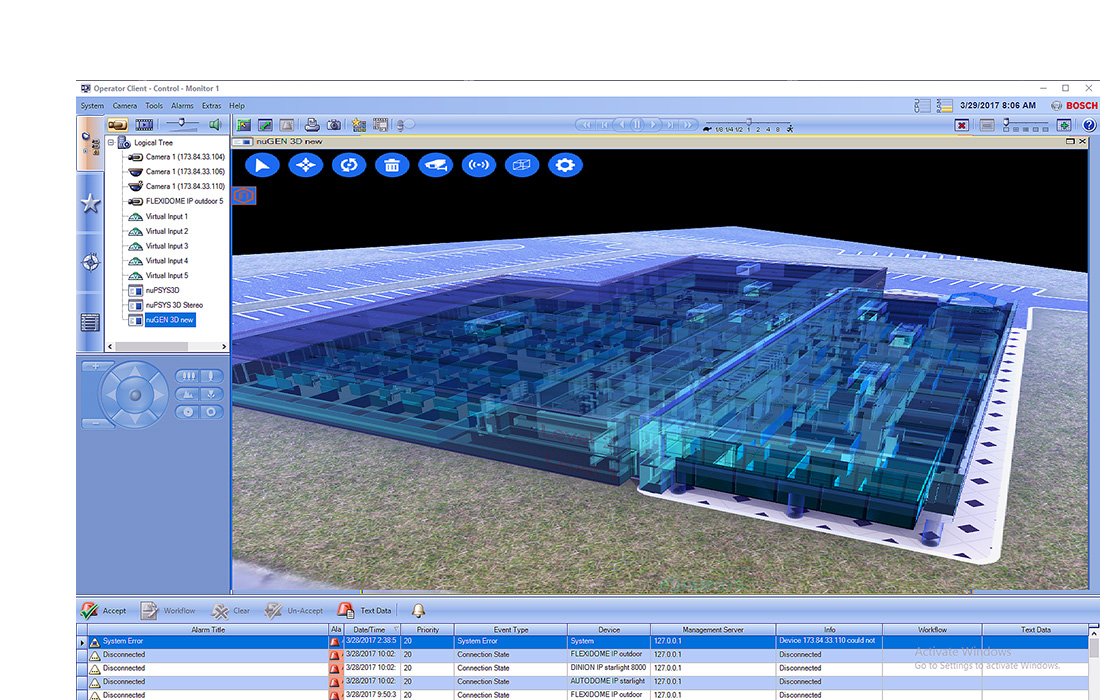Screen dimensions: 1100x700
Task: Switch to playback filmstrip mode icon
Action: tap(145, 125)
